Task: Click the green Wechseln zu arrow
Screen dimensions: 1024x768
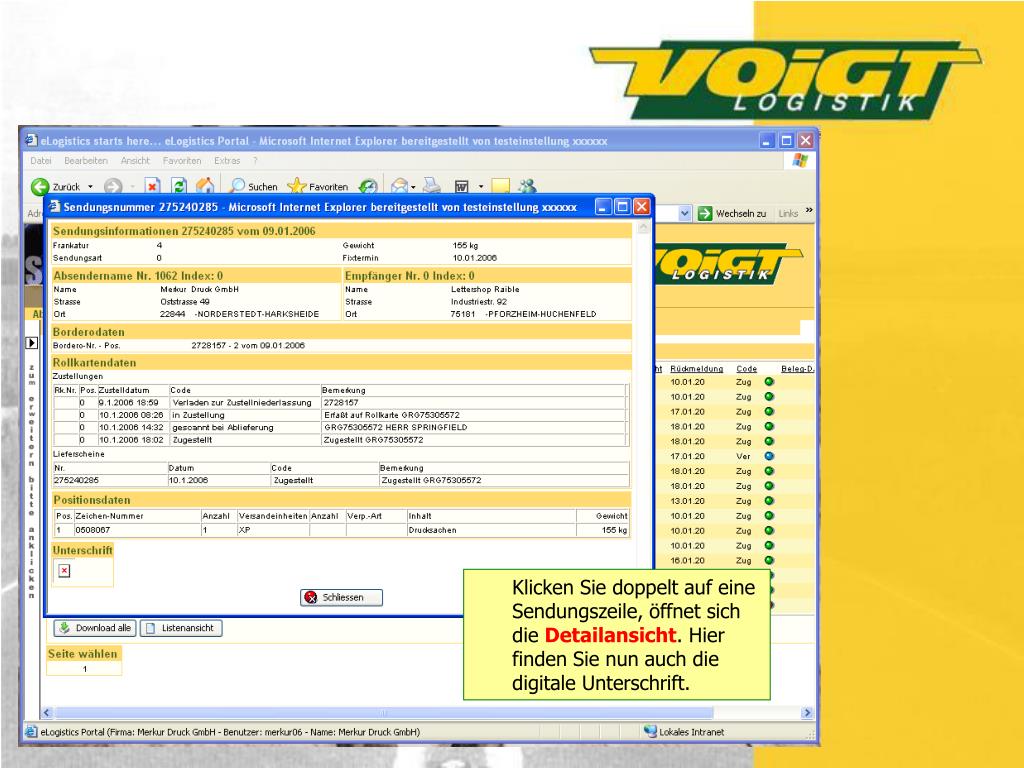Action: click(705, 214)
